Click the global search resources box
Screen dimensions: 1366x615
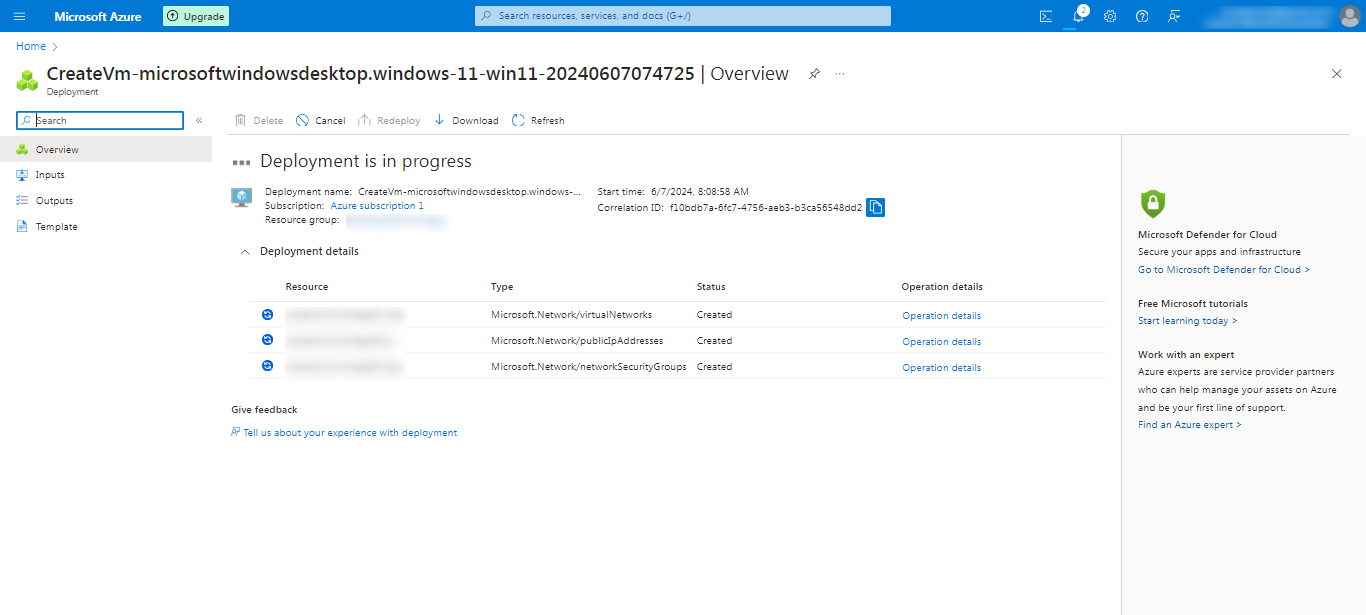click(x=682, y=16)
